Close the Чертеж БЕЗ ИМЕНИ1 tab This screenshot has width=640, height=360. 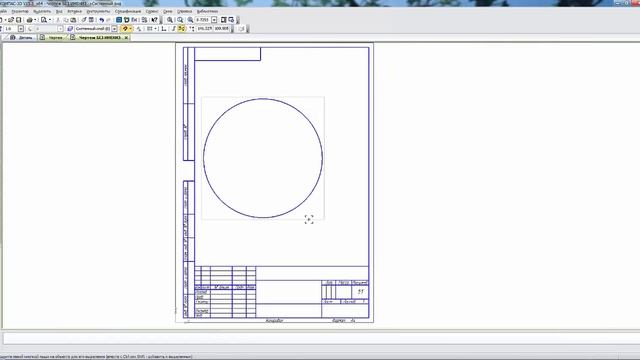coord(126,38)
